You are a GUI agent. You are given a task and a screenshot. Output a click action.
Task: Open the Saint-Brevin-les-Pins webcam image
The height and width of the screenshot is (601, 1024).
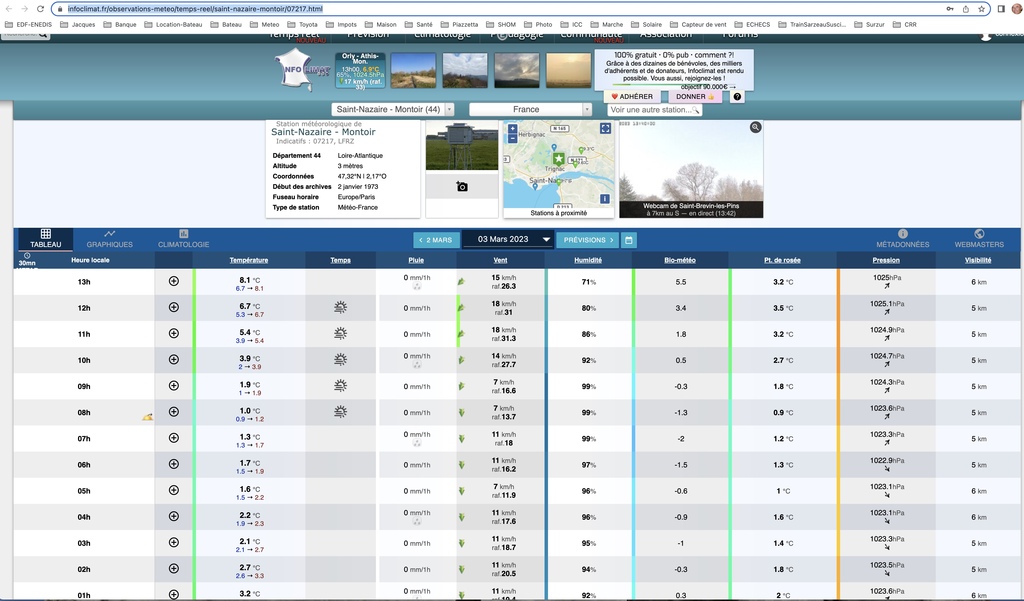(x=691, y=169)
